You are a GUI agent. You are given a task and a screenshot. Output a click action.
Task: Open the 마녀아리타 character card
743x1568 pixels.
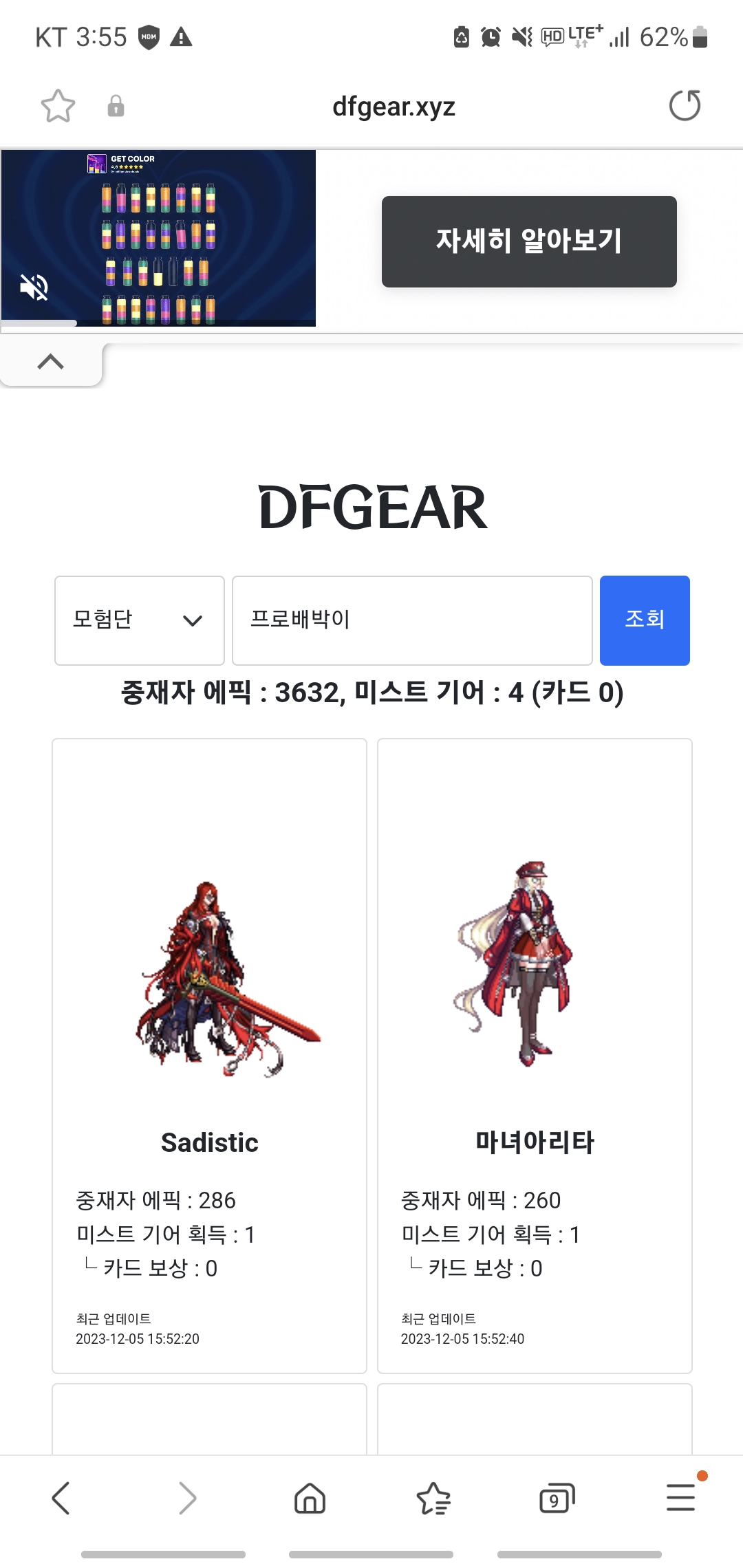click(535, 1056)
